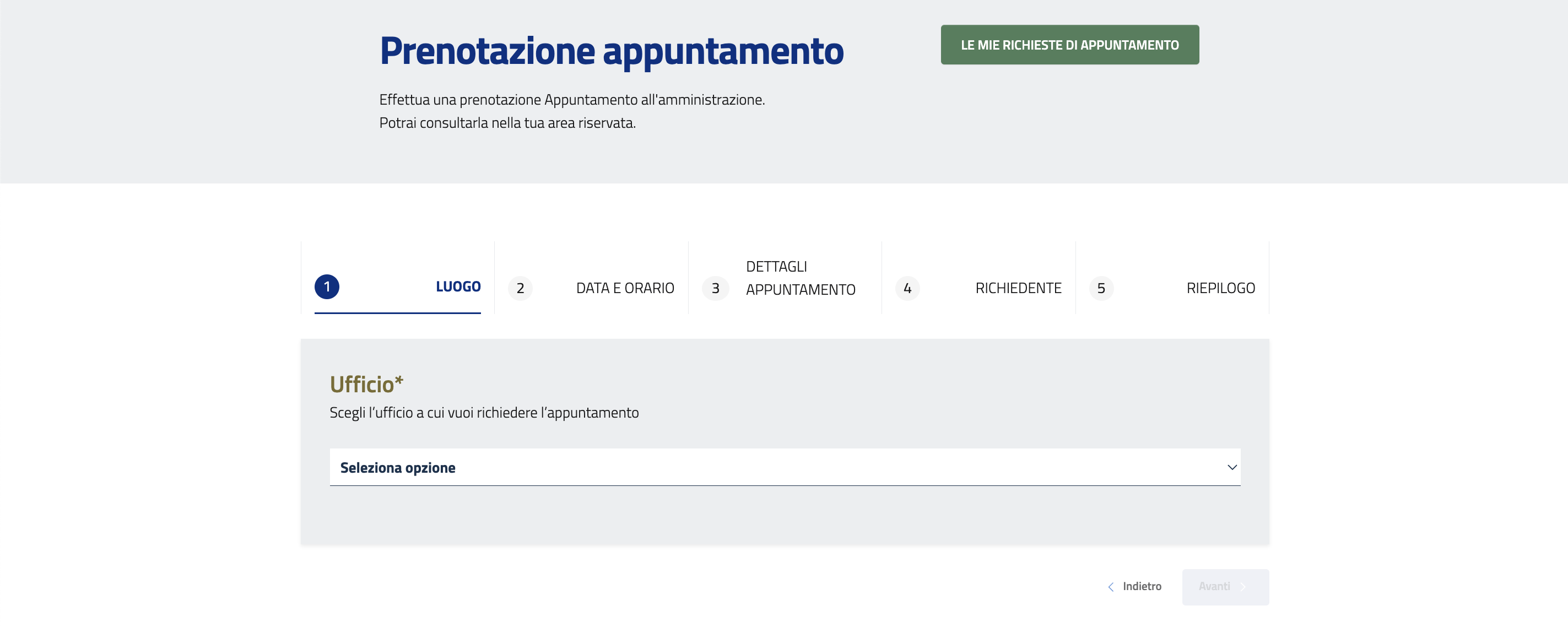Screen dimensions: 1568x627
Task: Open the DETTAGLI APPUNTAMENTO step
Action: tap(800, 278)
